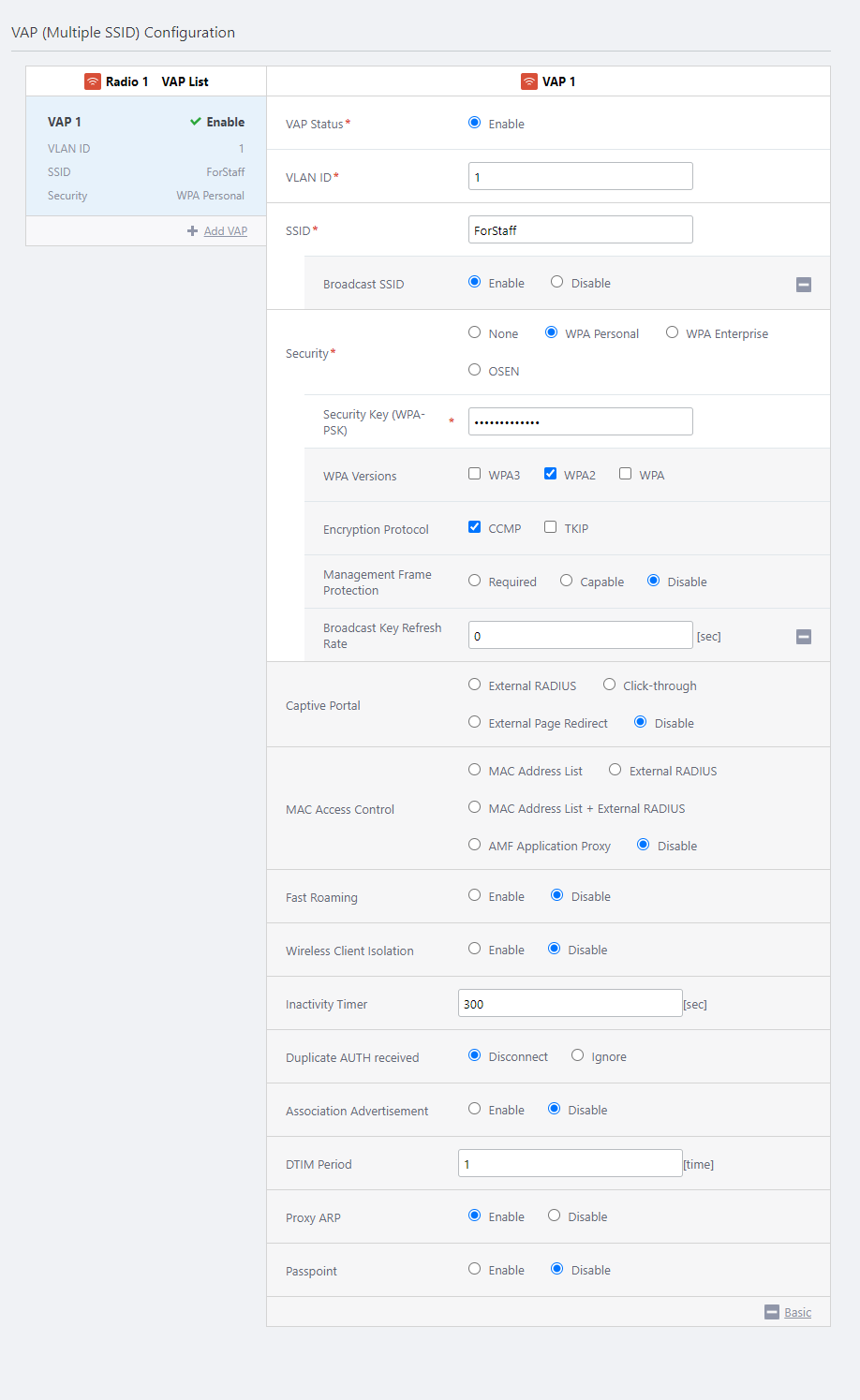860x1400 pixels.
Task: Click the green Enable checkmark icon
Action: [x=196, y=122]
